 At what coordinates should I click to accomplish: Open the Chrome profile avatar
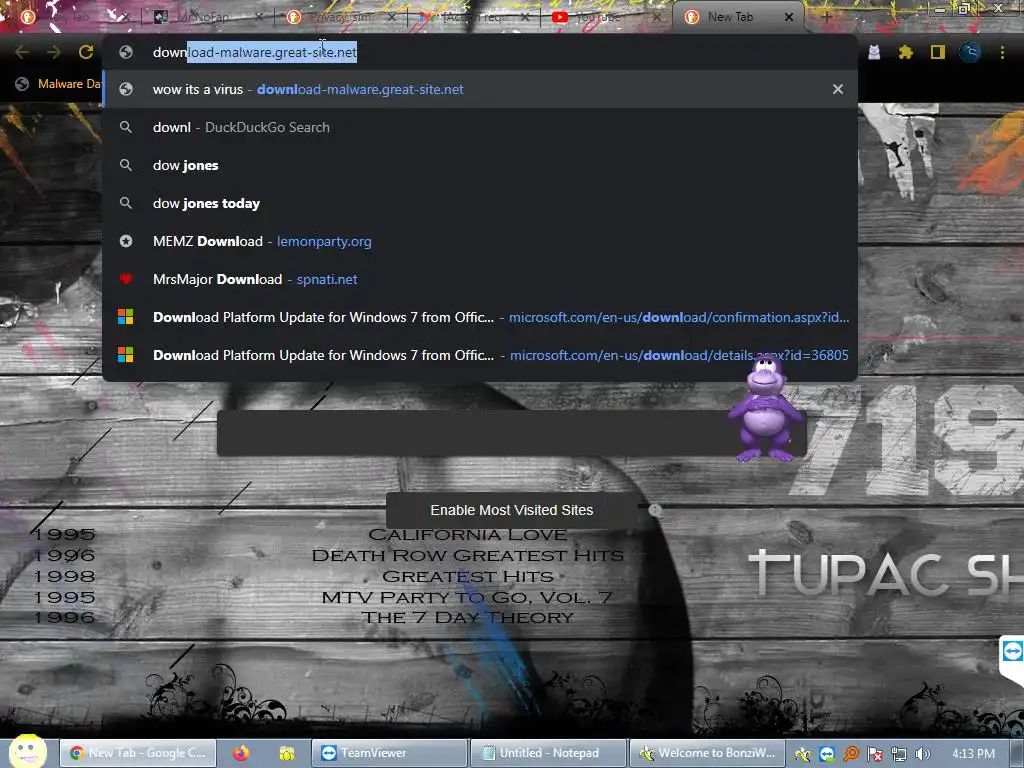(970, 52)
